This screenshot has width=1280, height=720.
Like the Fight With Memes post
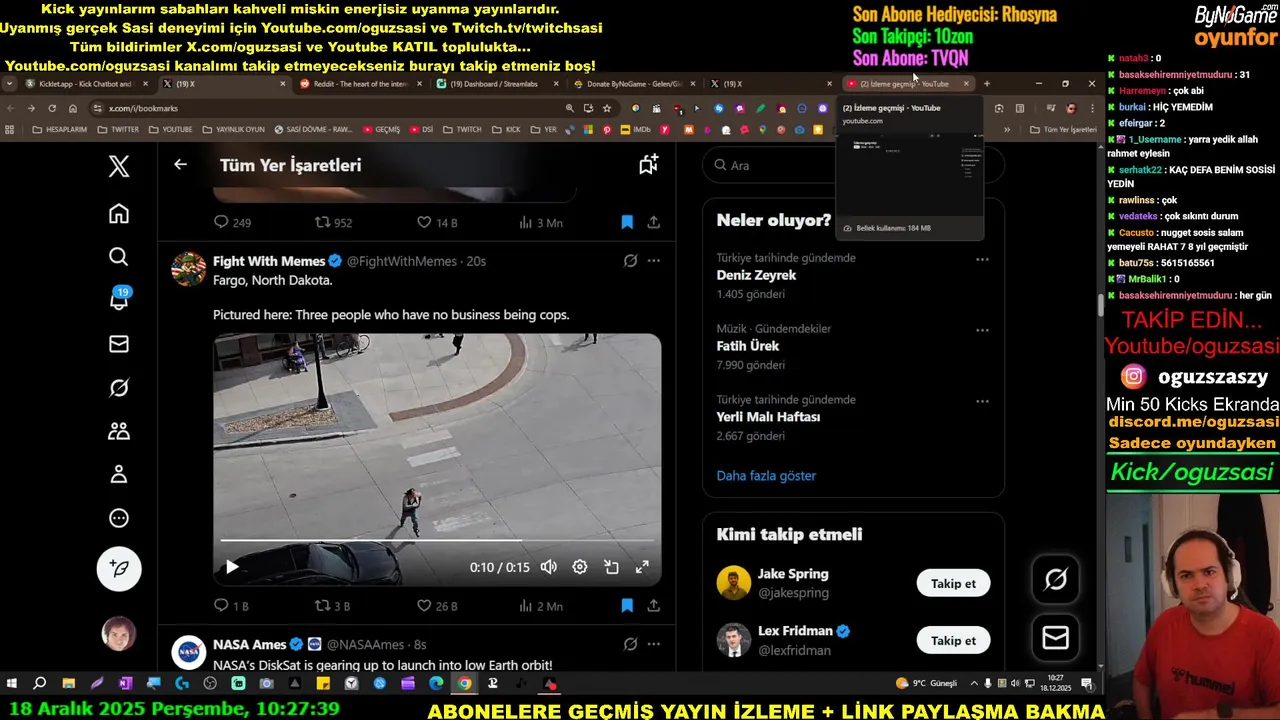point(436,606)
